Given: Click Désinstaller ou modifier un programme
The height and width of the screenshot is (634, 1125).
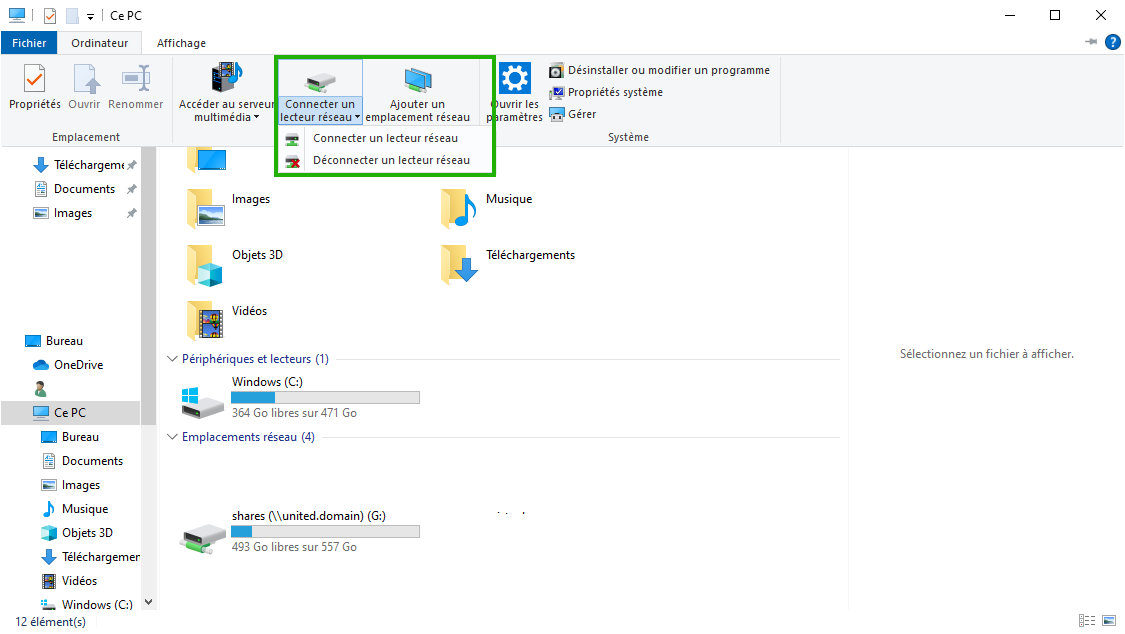Looking at the screenshot, I should coord(659,70).
